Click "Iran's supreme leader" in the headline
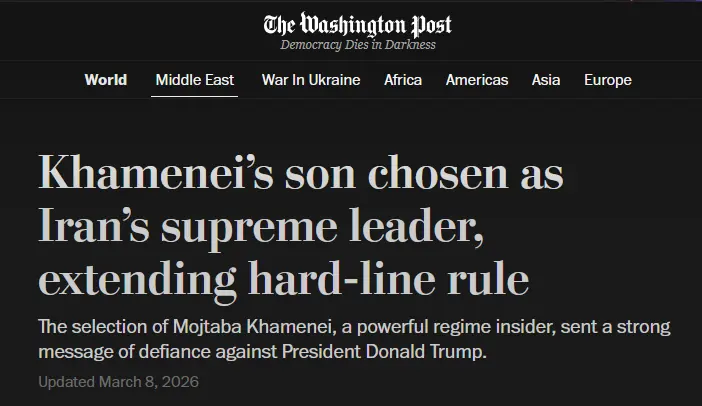702x406 pixels. click(x=261, y=228)
